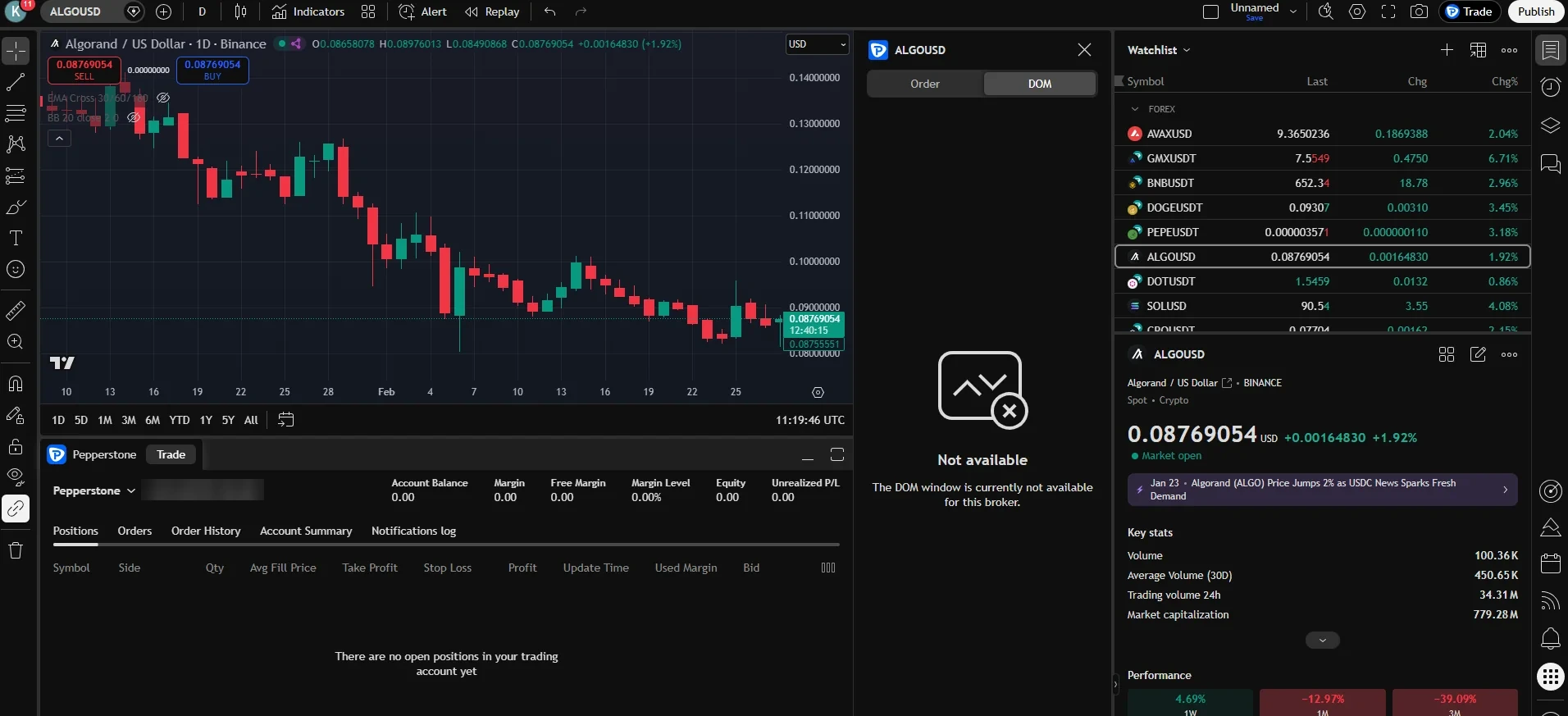Screen dimensions: 1568x716
Task: Select the brush drawing tool
Action: click(16, 207)
